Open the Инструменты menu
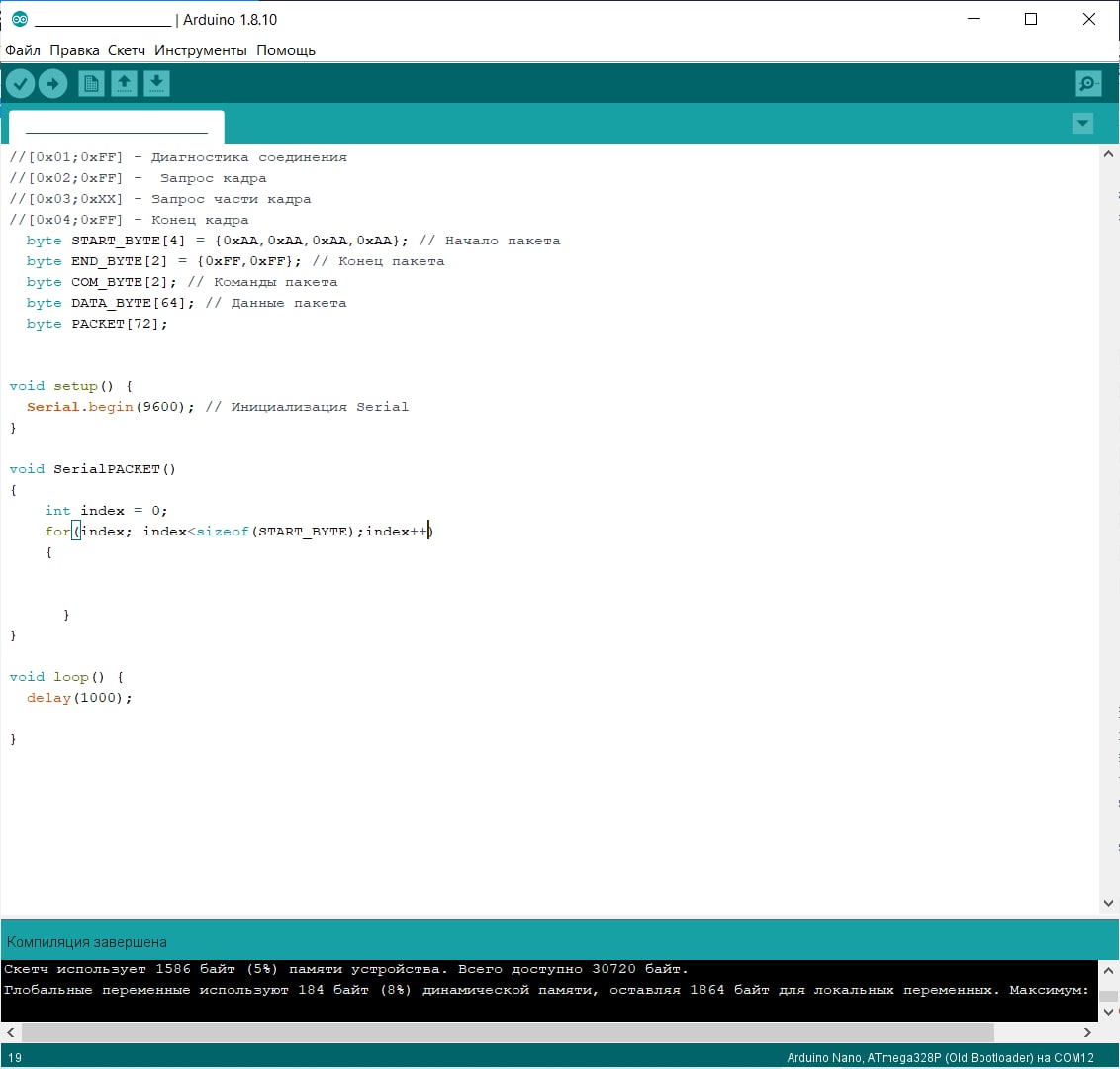The image size is (1120, 1069). 201,50
